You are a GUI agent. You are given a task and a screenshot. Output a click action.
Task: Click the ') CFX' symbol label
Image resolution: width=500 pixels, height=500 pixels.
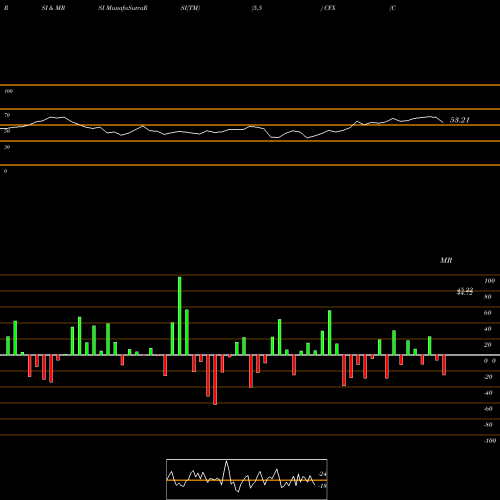coord(328,8)
